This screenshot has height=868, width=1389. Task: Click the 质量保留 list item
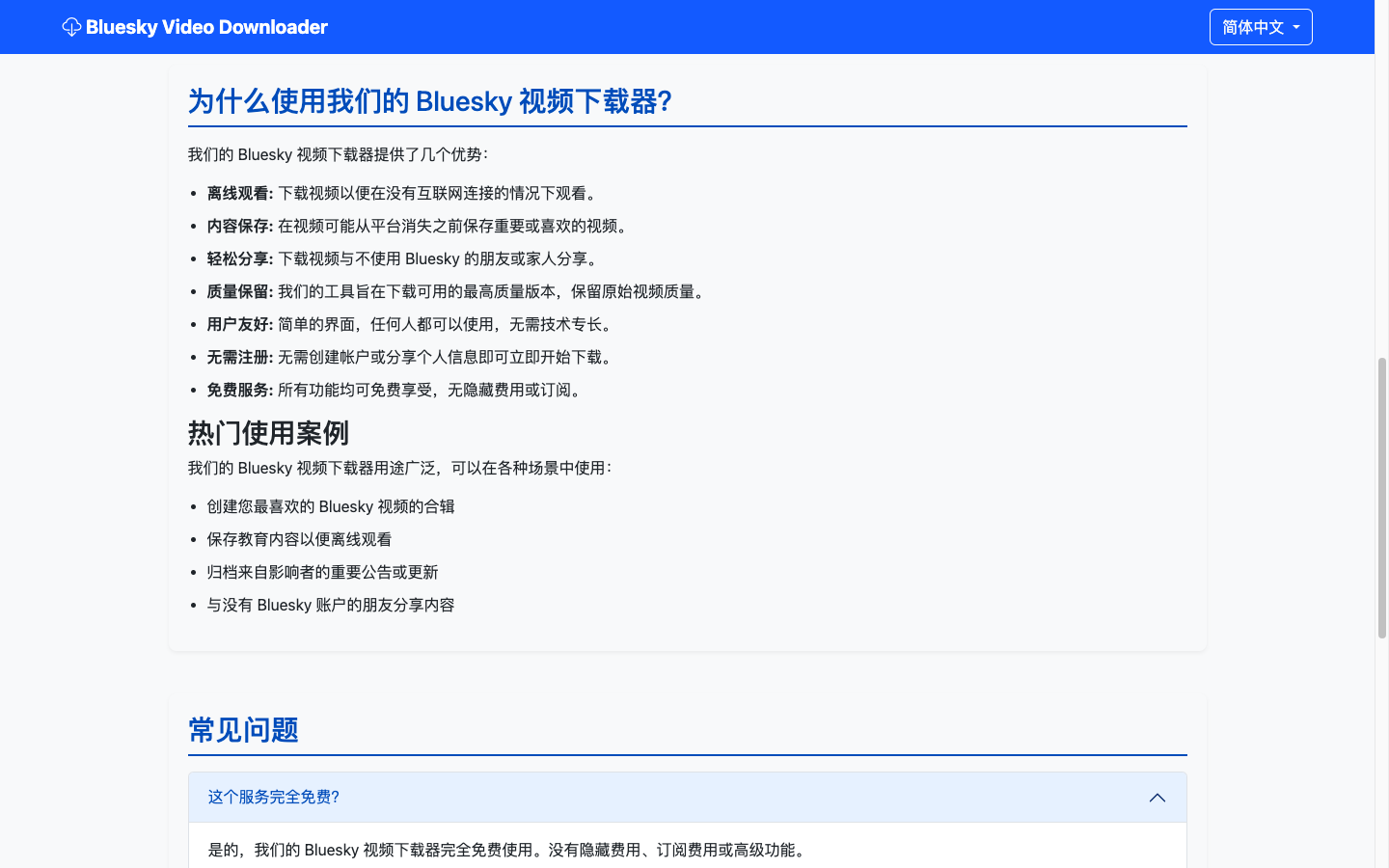(458, 291)
